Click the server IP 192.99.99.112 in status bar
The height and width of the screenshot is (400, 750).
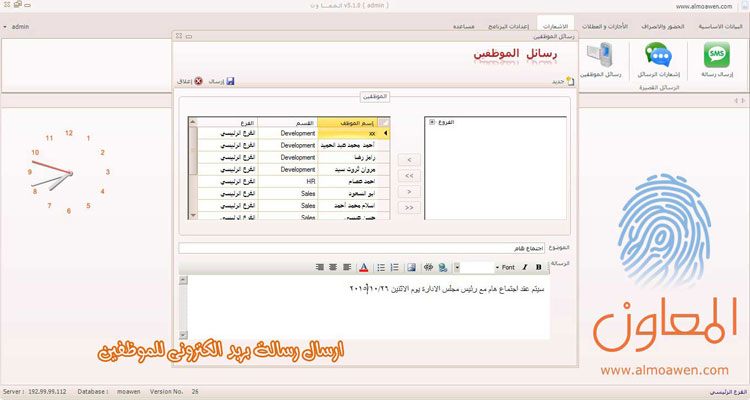tap(47, 392)
